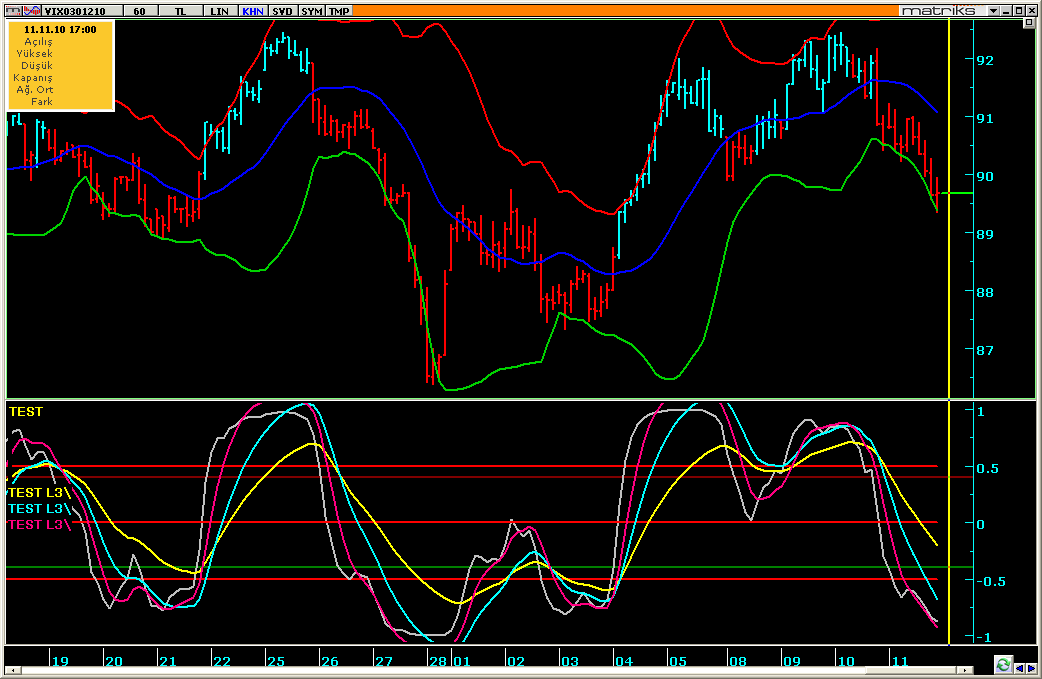
Task: Toggle the SVD option in the toolbar
Action: point(283,11)
